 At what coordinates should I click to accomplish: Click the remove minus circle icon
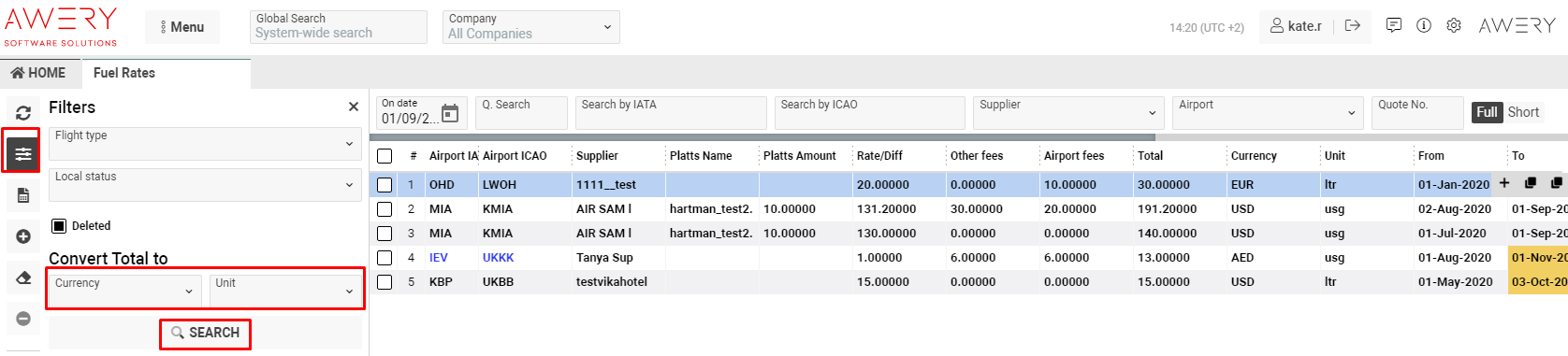point(23,319)
